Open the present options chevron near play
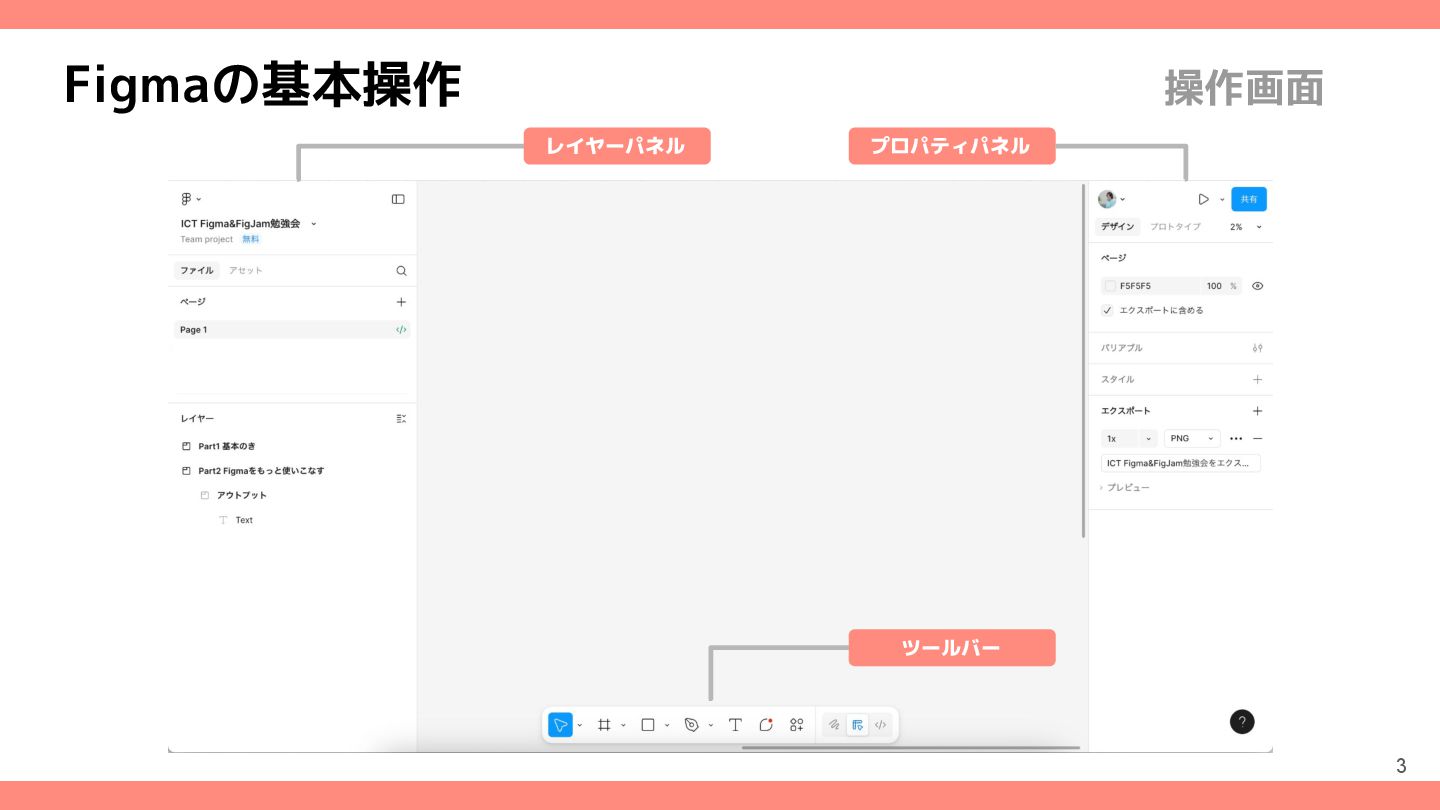 tap(1222, 199)
